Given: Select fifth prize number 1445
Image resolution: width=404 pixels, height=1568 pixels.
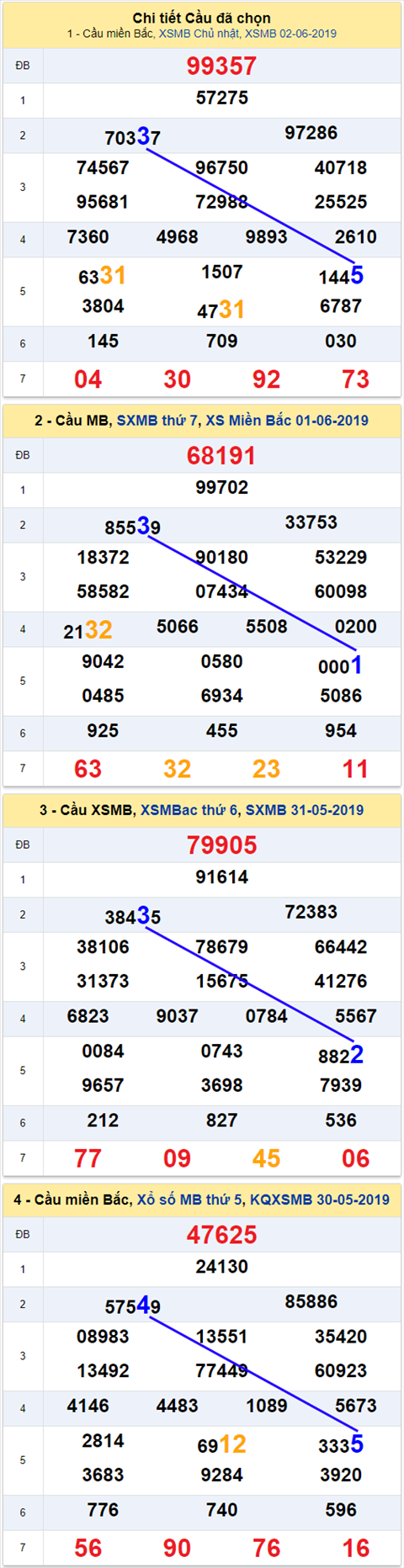Looking at the screenshot, I should click(x=341, y=275).
